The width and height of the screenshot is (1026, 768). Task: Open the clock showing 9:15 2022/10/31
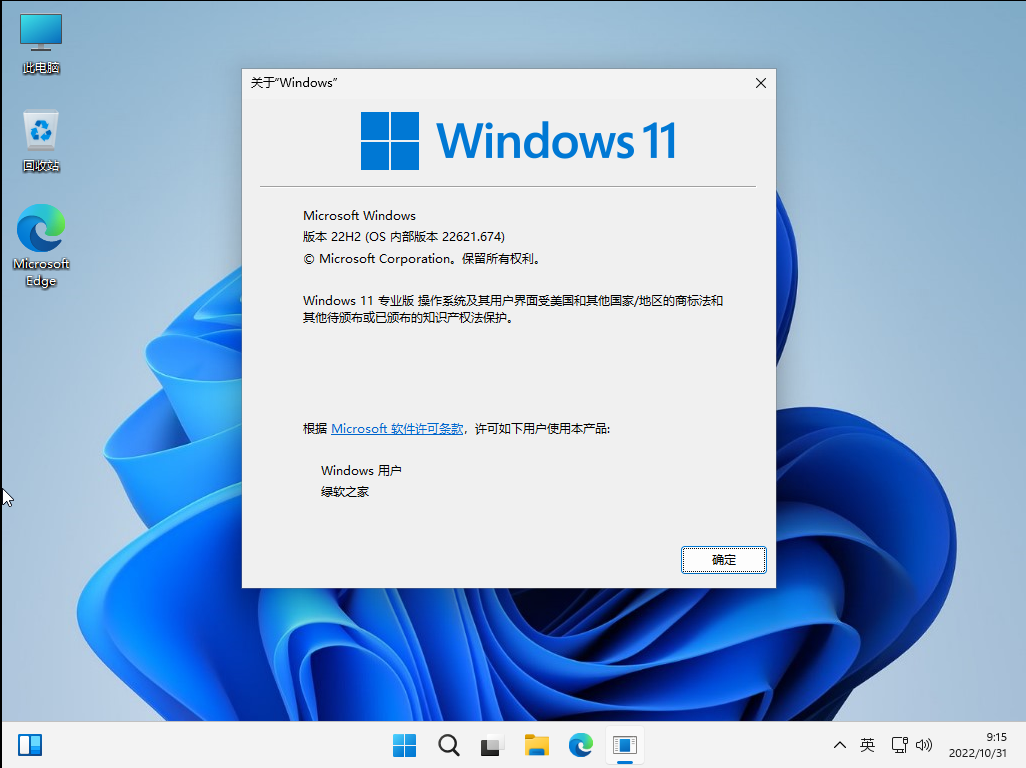pyautogui.click(x=978, y=745)
